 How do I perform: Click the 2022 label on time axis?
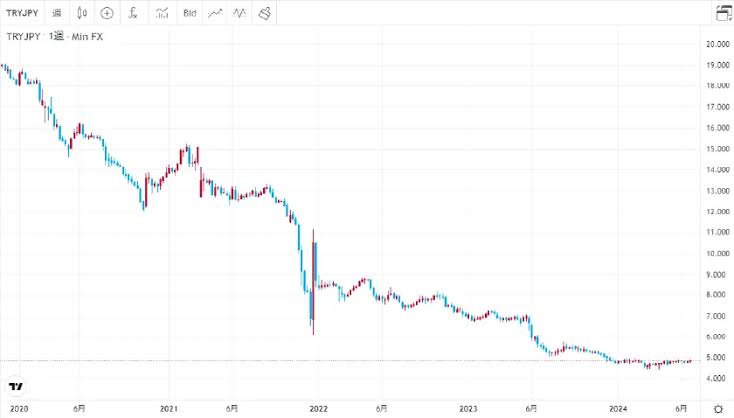click(x=318, y=408)
